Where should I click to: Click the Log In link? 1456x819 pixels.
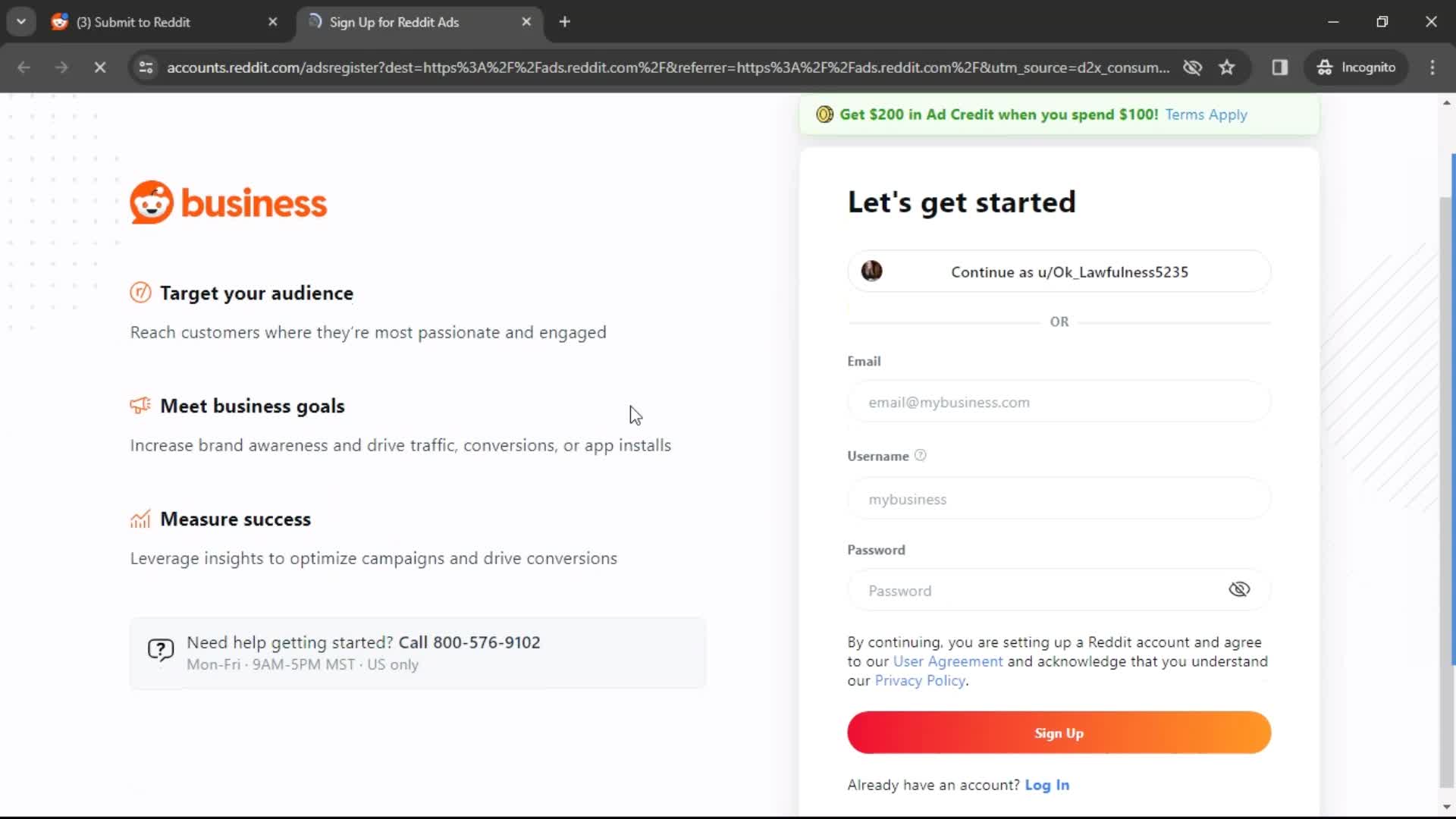[1047, 784]
